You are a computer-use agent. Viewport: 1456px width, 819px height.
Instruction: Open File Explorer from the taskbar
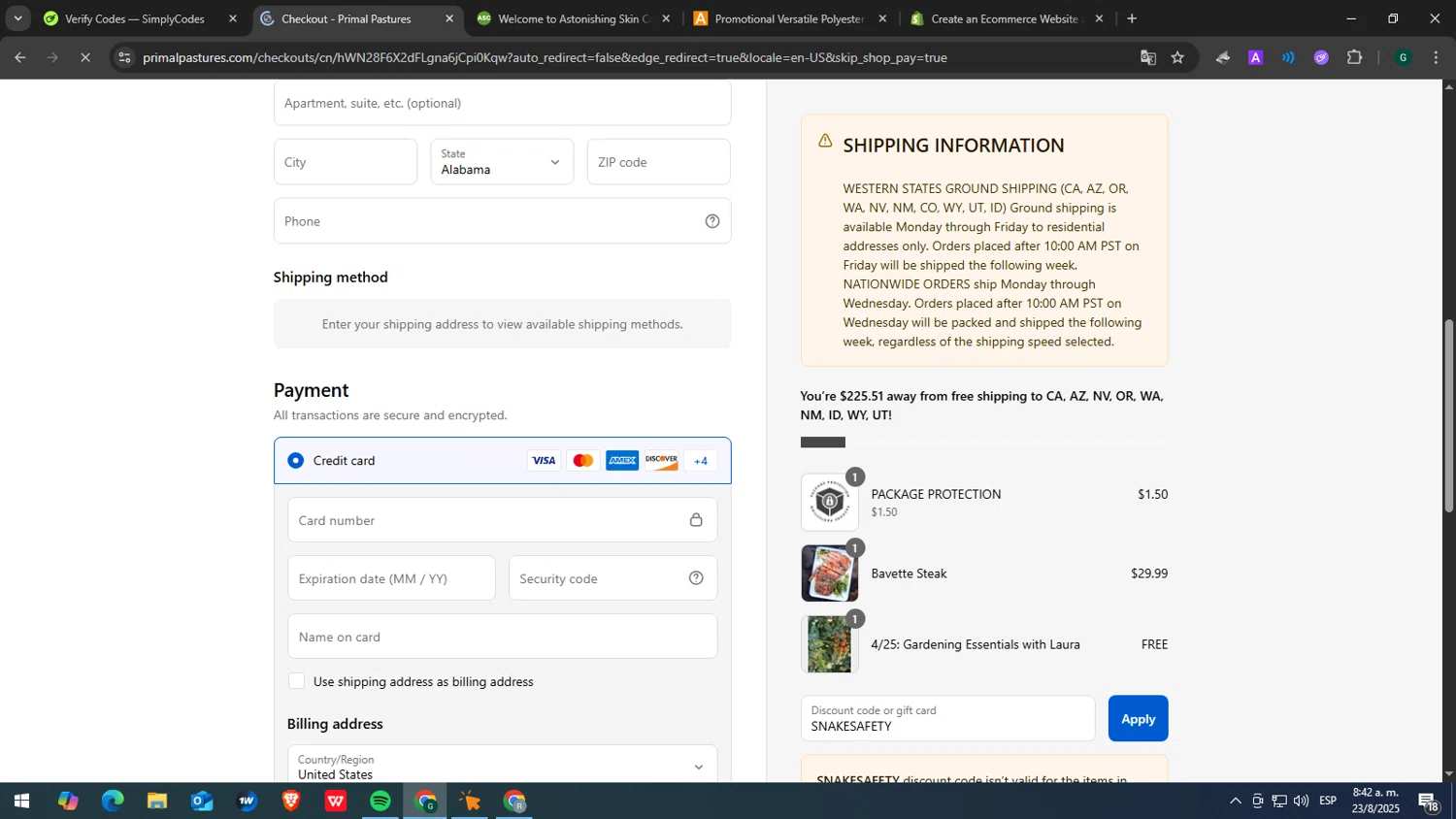tap(157, 802)
